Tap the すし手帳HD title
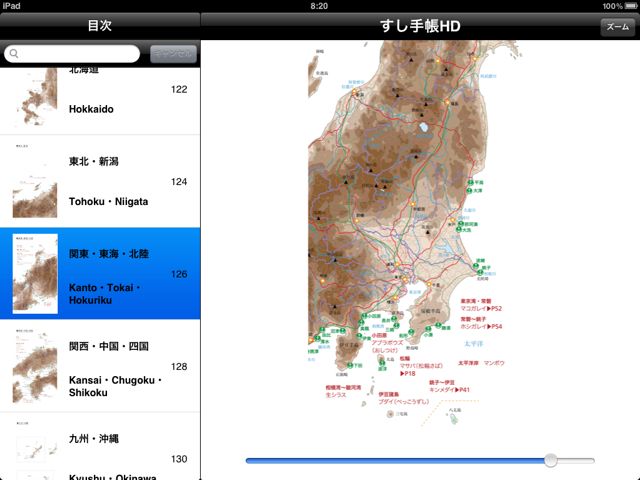Image resolution: width=640 pixels, height=480 pixels. (x=420, y=26)
